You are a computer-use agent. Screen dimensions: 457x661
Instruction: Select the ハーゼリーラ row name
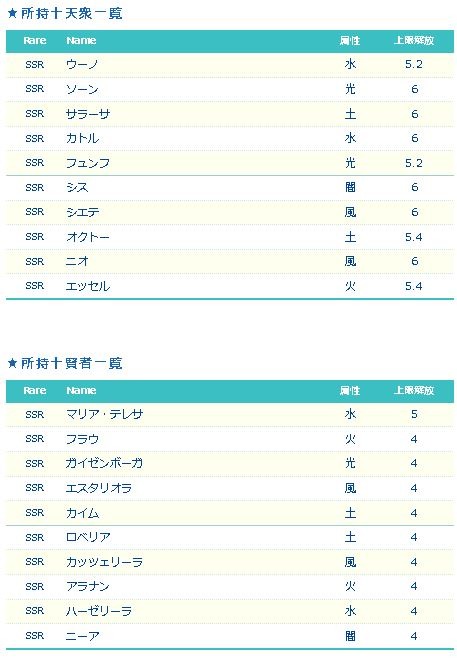click(99, 611)
